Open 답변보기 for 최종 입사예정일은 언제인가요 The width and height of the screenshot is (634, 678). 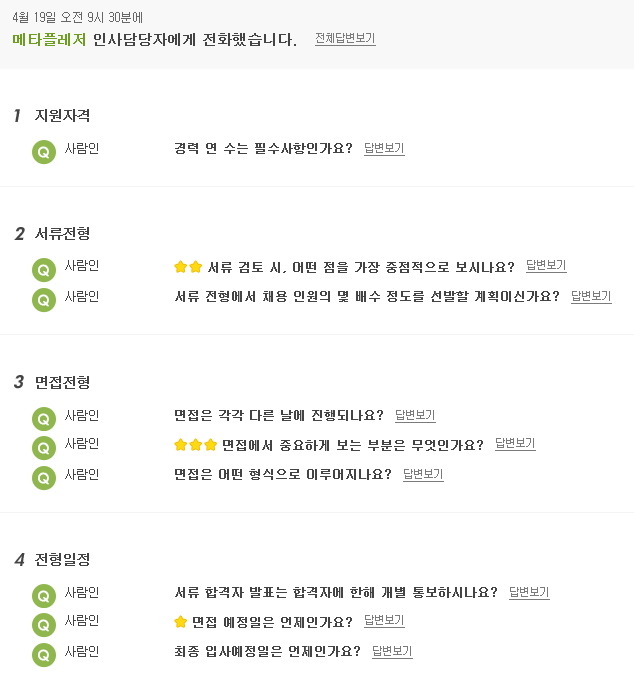392,651
